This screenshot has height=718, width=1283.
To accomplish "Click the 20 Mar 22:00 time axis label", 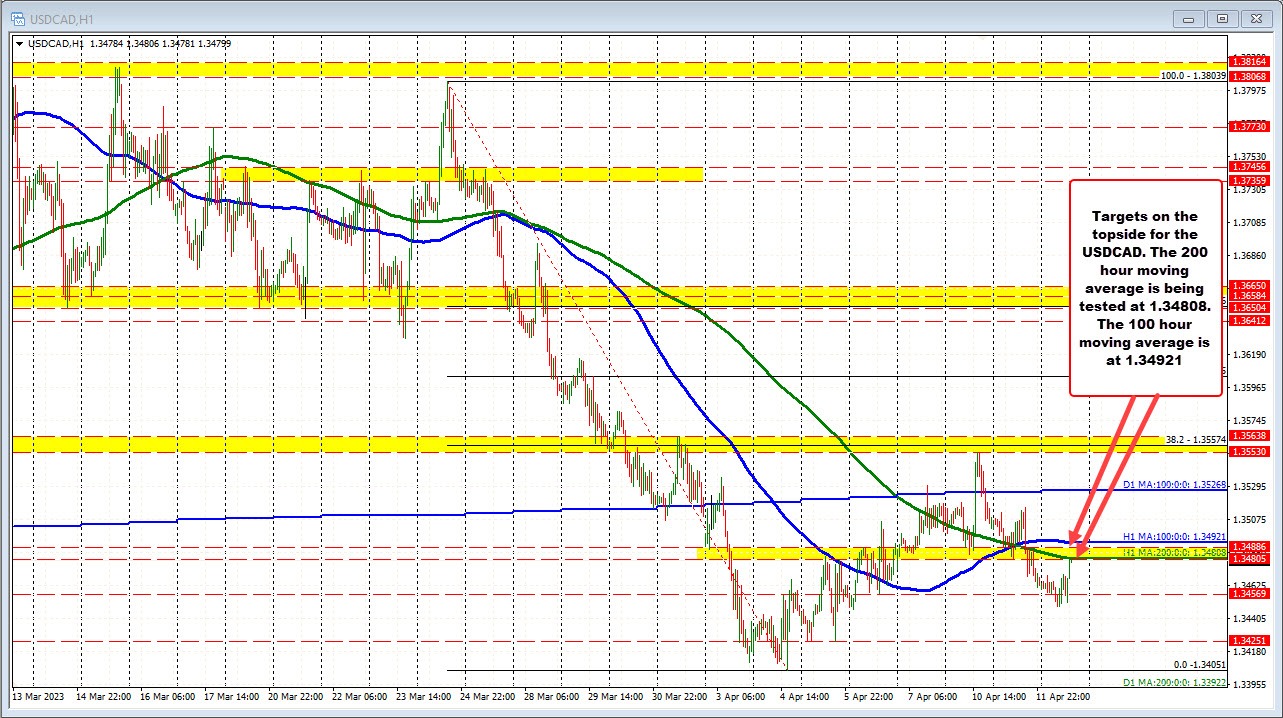I will tap(297, 695).
